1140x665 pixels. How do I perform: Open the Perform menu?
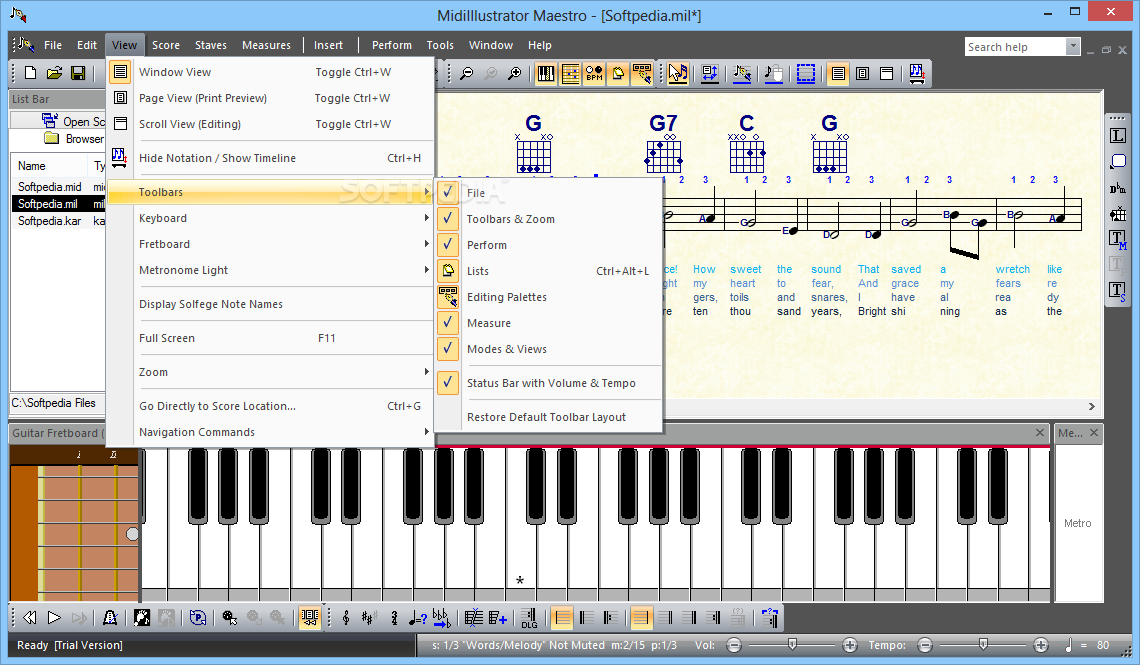391,45
